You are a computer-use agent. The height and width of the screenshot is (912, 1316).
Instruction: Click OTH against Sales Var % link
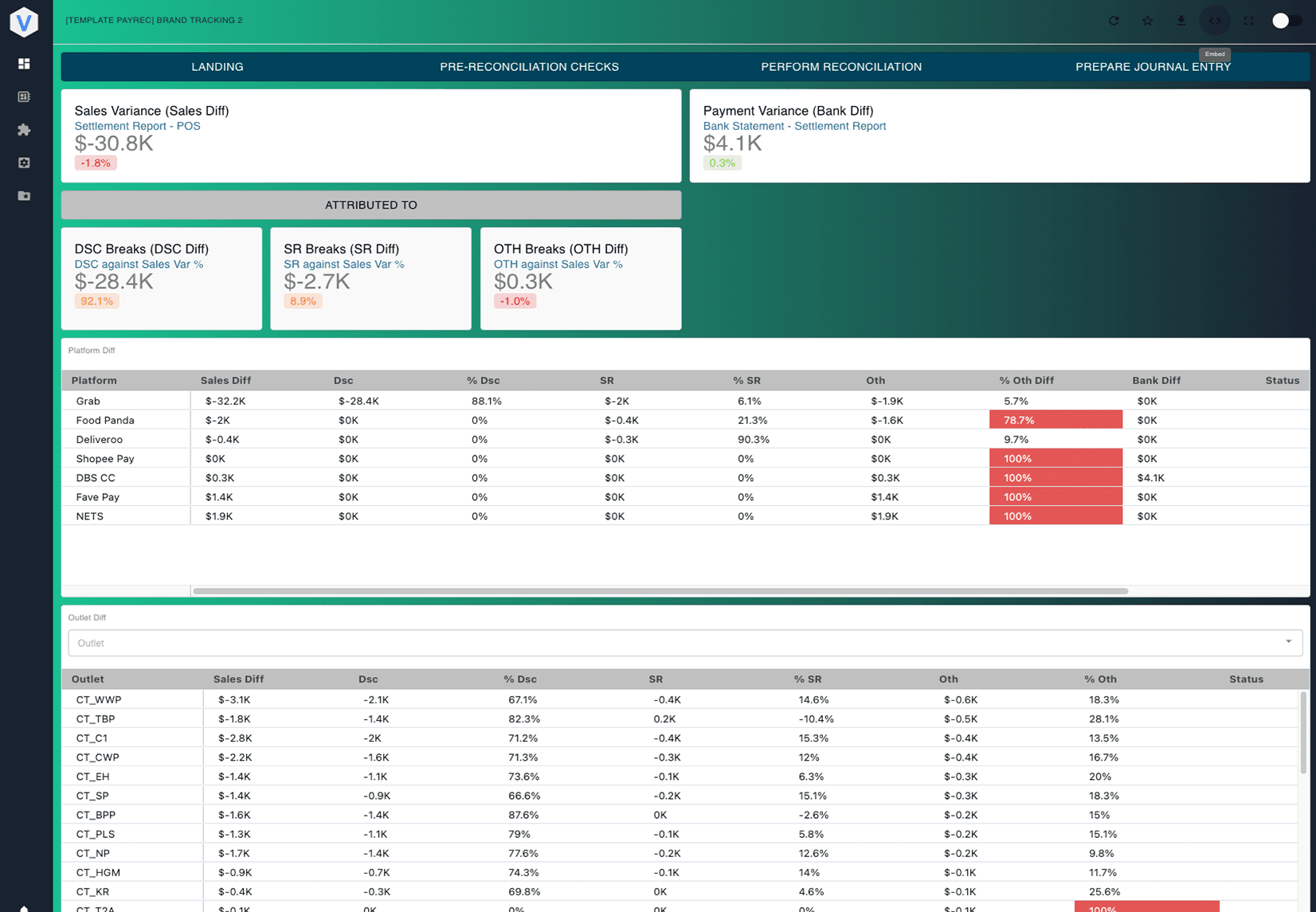558,264
